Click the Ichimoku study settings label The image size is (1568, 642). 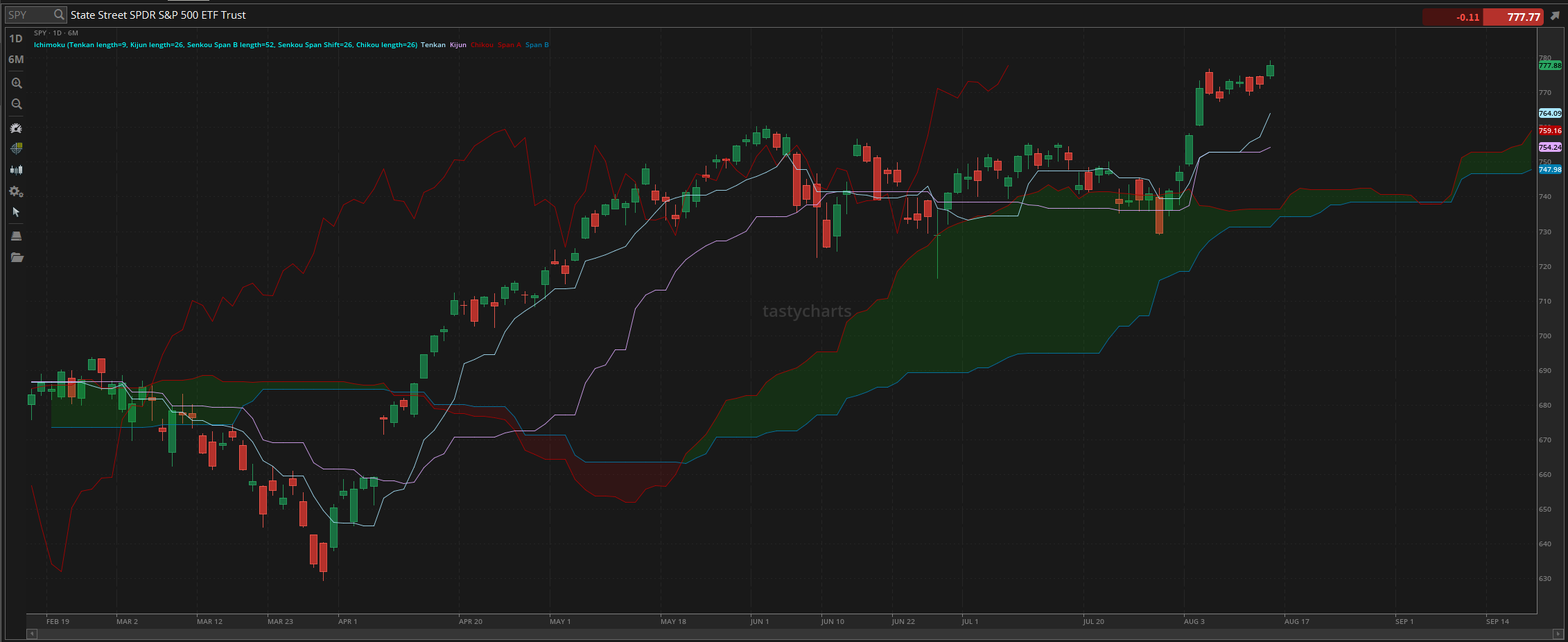[225, 45]
